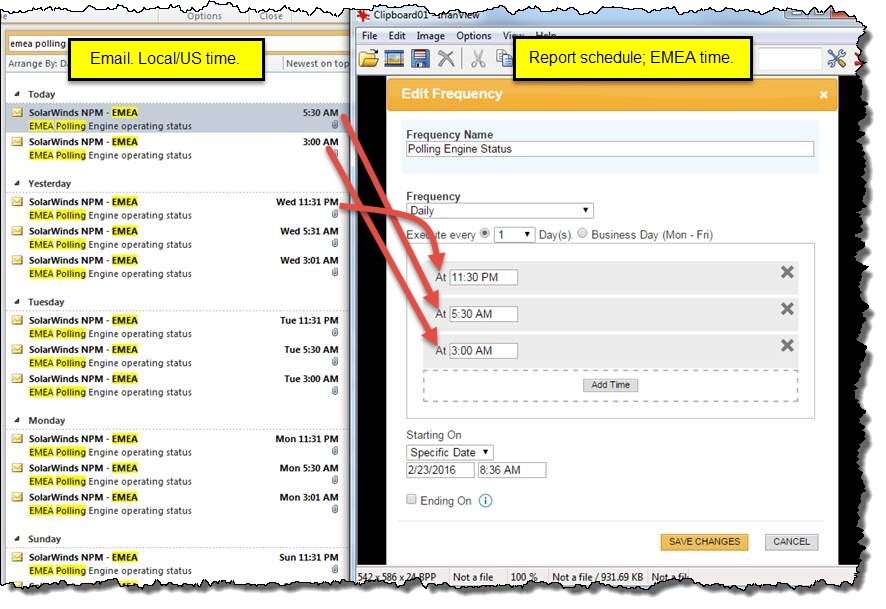
Task: Open IrfanView File menu
Action: coord(370,36)
